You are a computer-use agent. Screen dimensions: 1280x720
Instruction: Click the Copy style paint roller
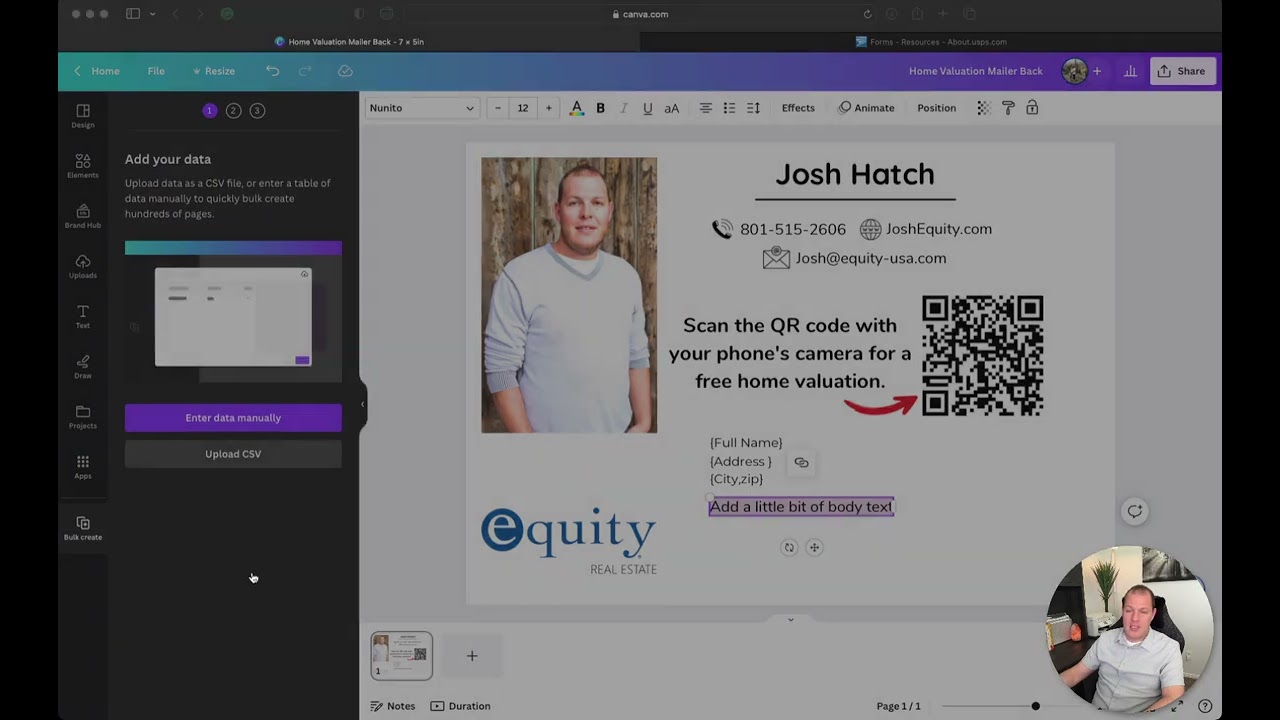[x=1008, y=108]
